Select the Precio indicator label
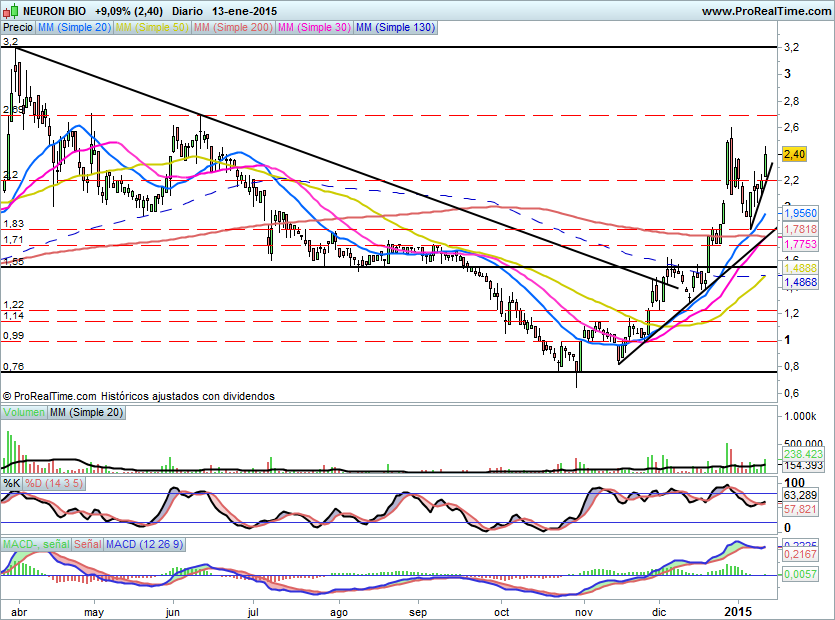 click(x=17, y=28)
